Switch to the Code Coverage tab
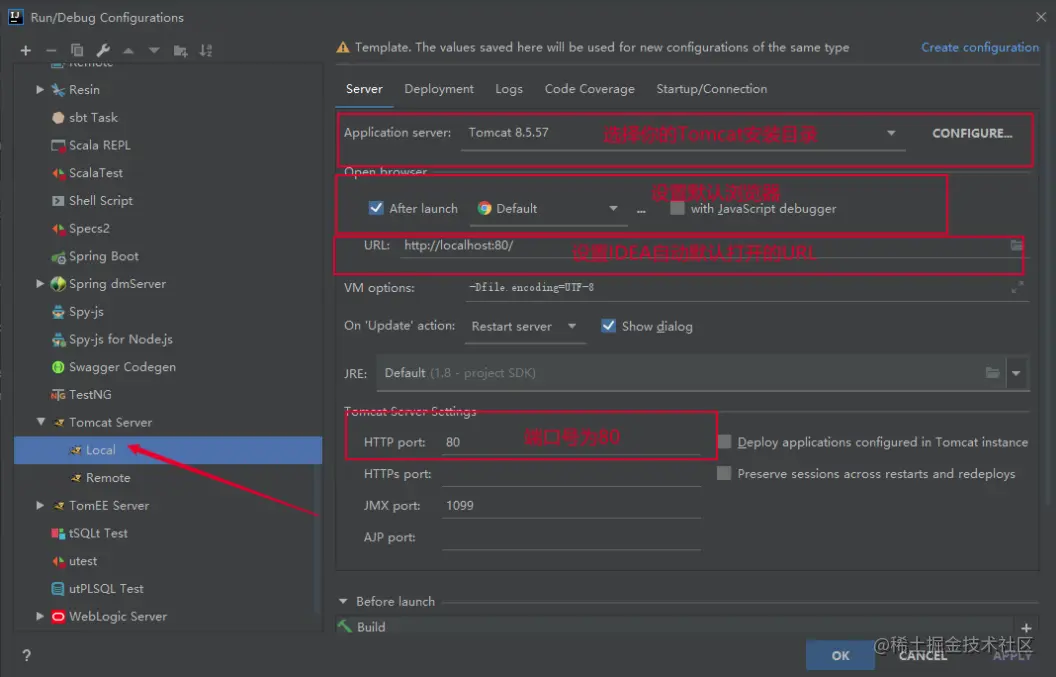This screenshot has width=1056, height=677. (589, 89)
